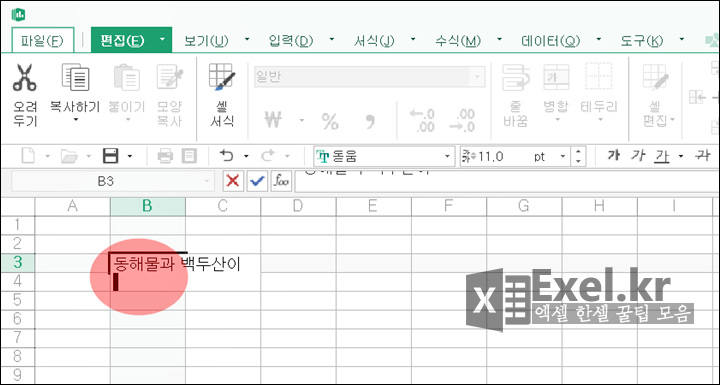Toggle bold (가) text formatting

click(613, 156)
